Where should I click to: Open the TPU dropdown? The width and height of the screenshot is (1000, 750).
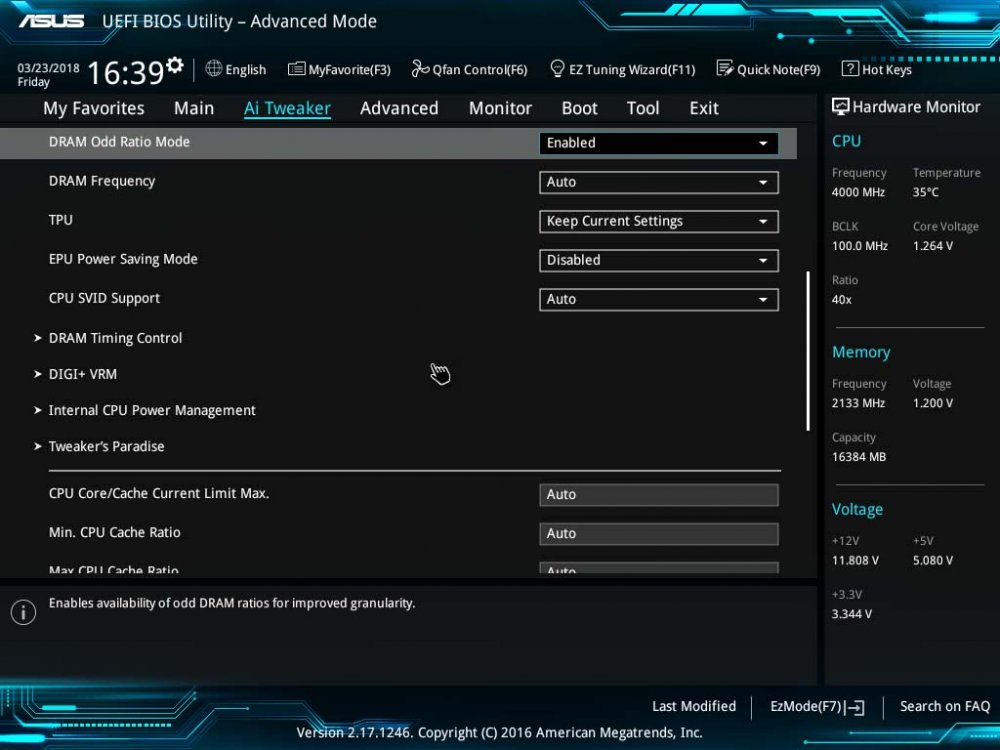(658, 221)
